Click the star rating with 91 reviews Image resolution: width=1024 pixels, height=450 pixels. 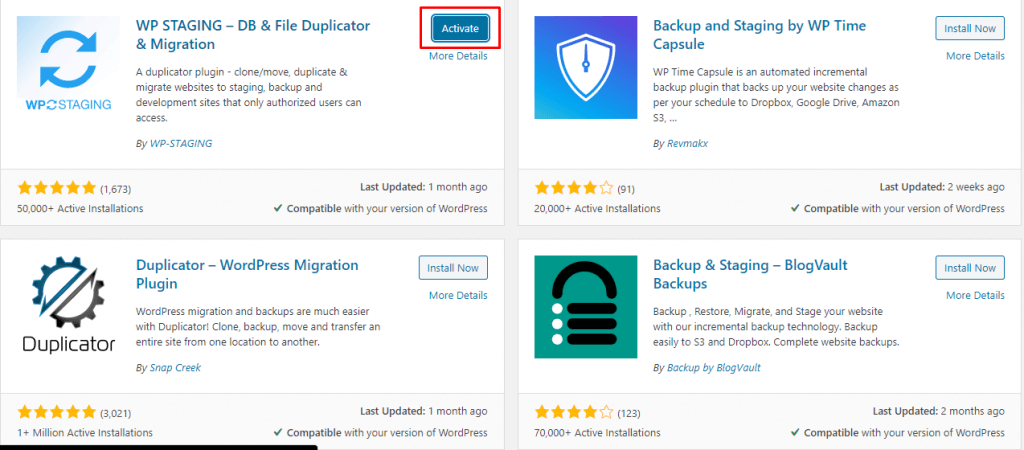point(574,189)
